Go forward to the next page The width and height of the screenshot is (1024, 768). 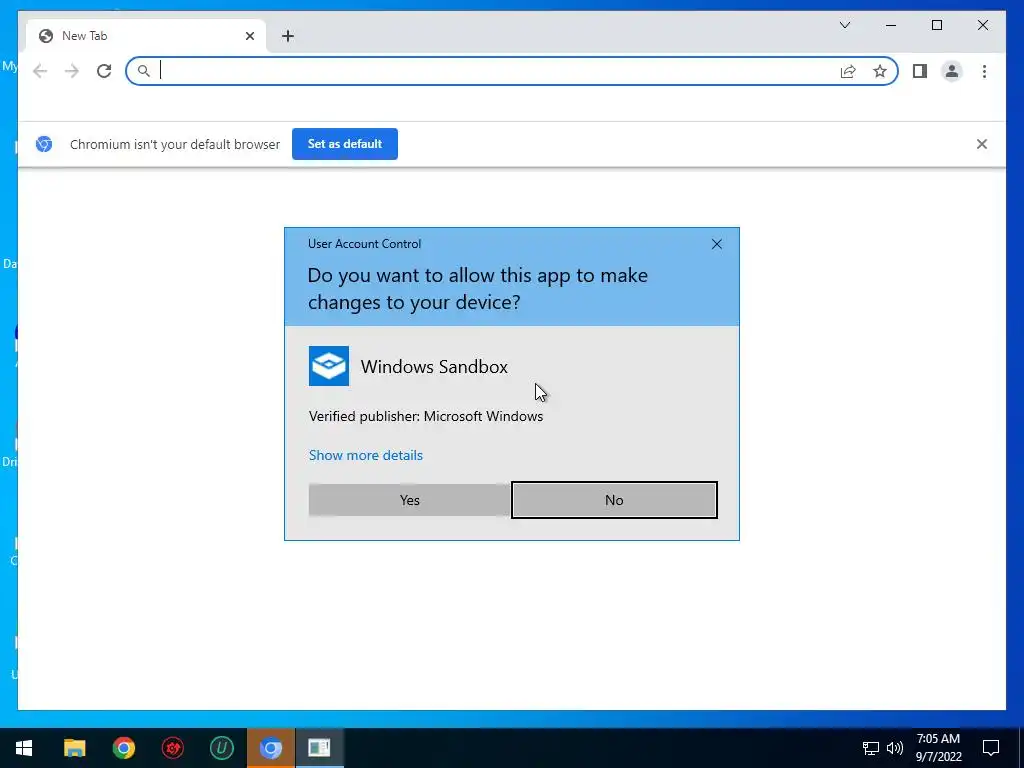pos(72,71)
